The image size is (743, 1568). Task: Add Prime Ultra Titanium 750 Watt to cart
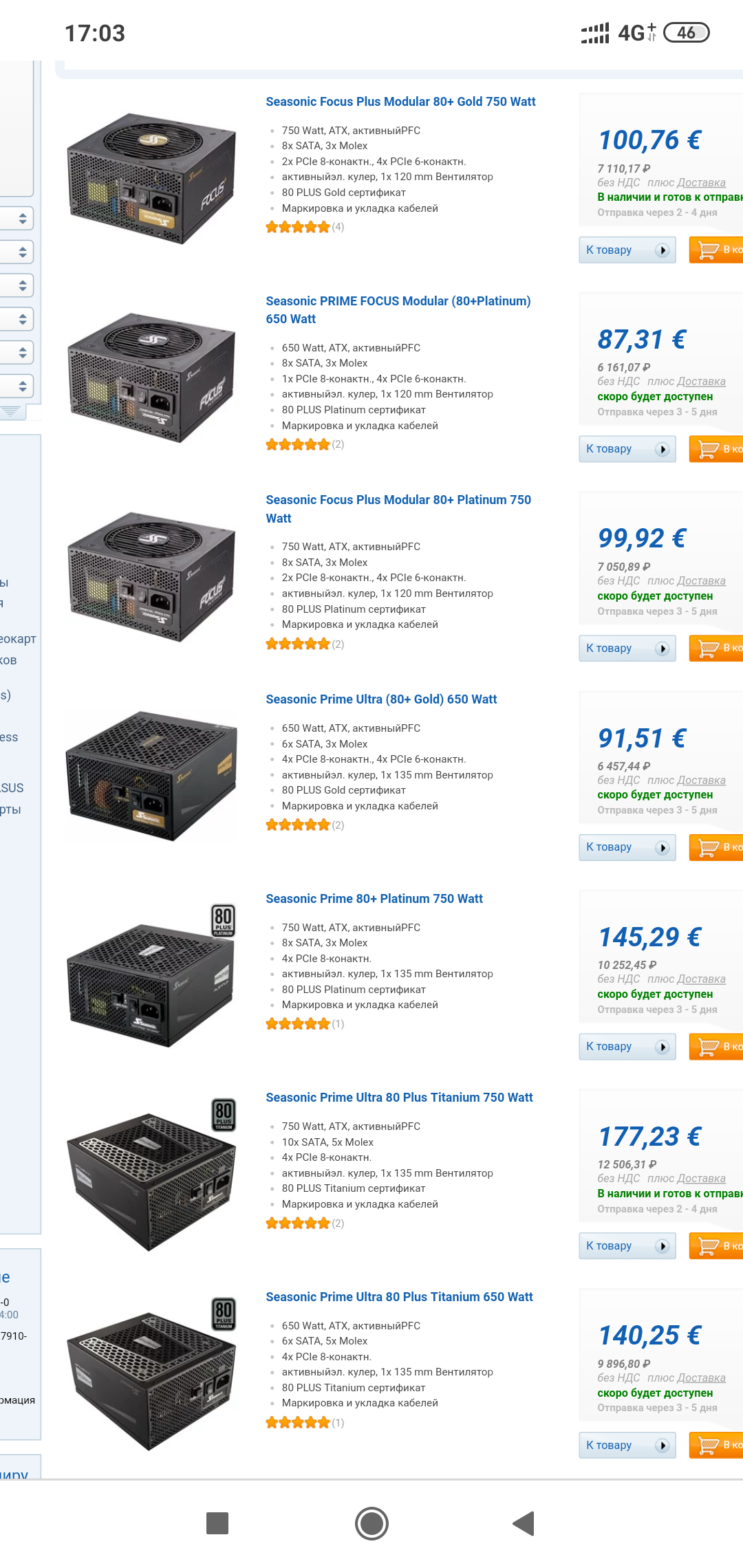coord(716,1245)
